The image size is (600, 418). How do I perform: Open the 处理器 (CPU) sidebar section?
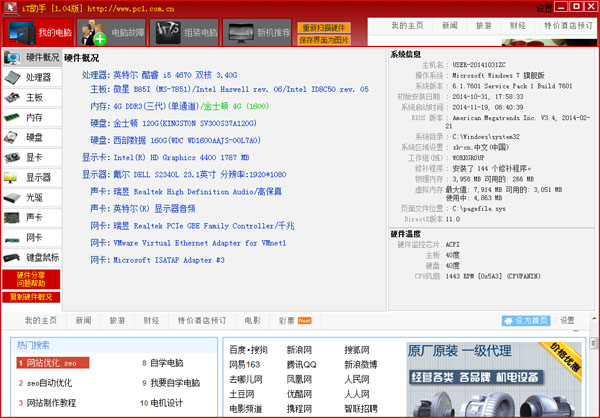[x=30, y=77]
